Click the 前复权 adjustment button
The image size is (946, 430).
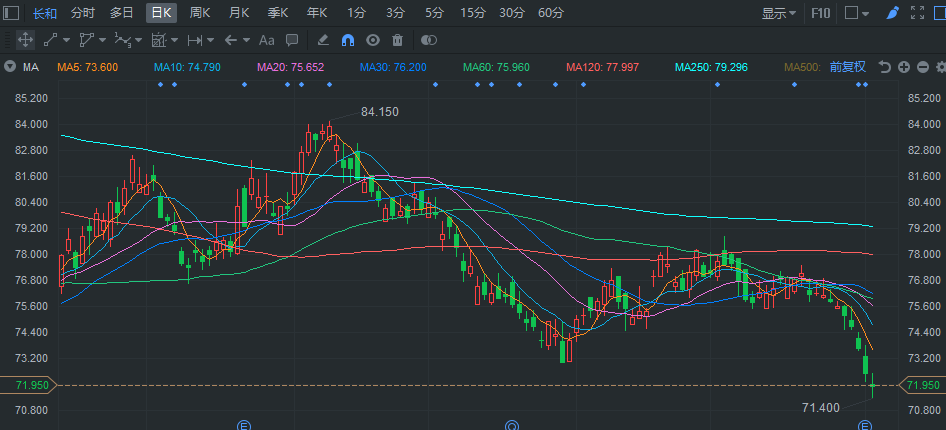pyautogui.click(x=848, y=67)
